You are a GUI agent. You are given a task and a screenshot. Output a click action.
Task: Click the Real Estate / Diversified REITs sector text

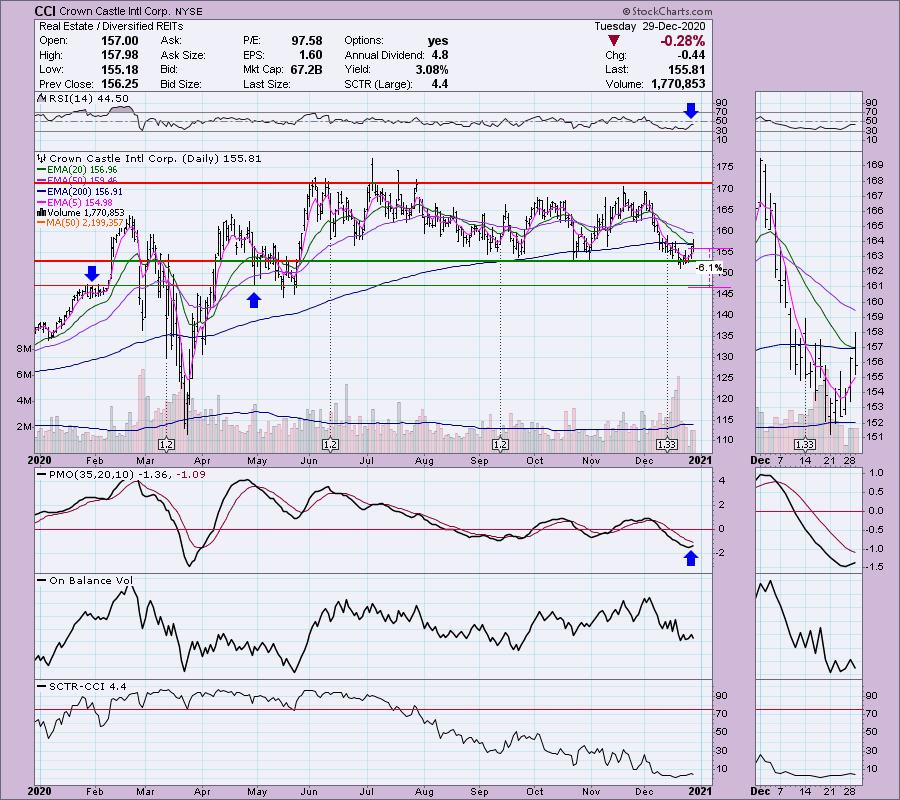point(111,26)
